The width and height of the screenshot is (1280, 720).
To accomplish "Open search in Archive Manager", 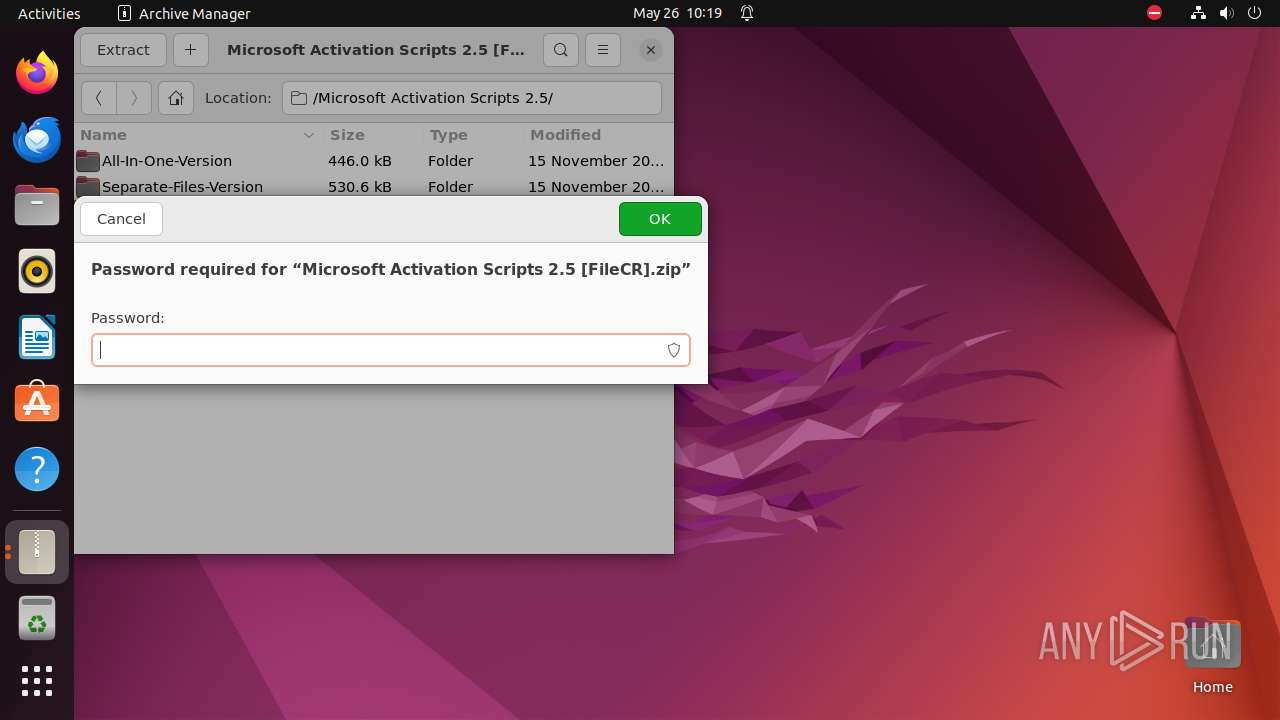I will tap(561, 50).
